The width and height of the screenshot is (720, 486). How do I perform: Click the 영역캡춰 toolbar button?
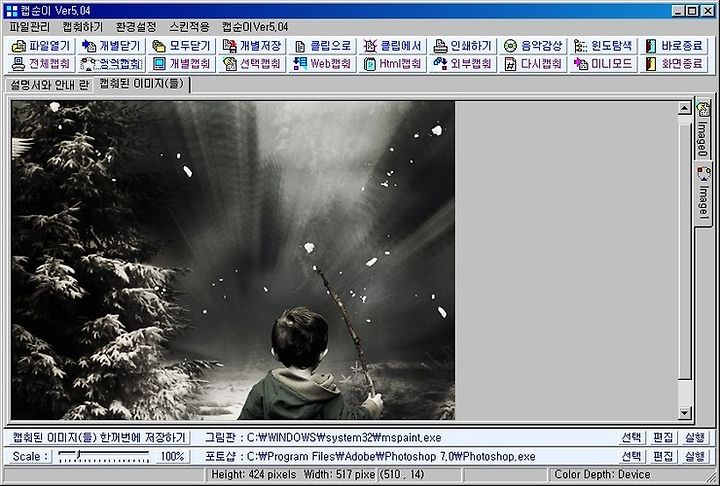click(111, 64)
